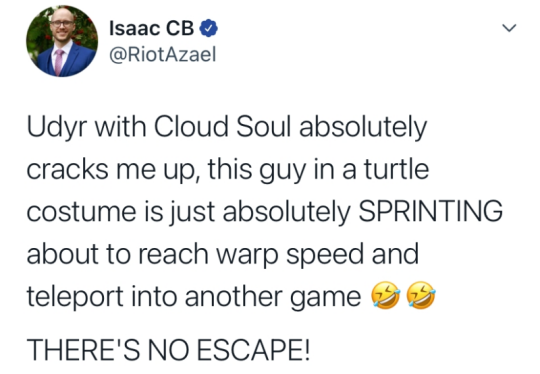Click the blue verified badge
Viewport: 540px width, 374px height.
[208, 28]
